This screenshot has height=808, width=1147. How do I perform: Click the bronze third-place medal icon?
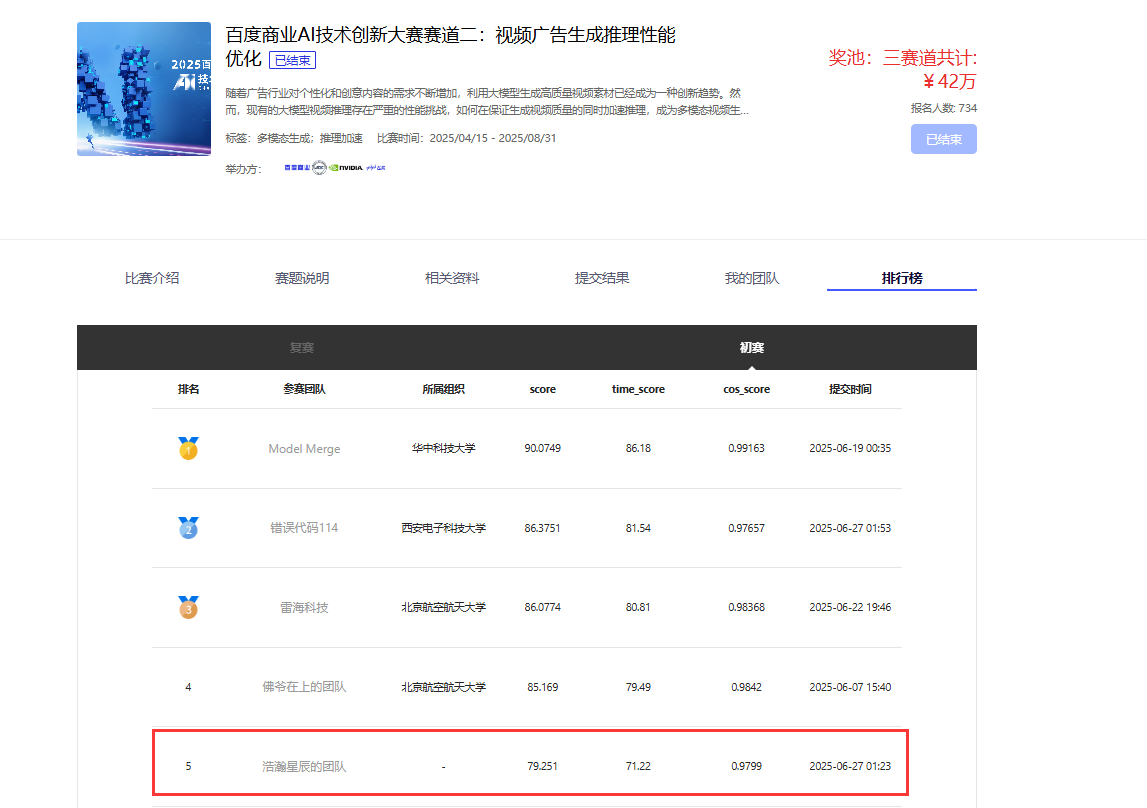pos(188,607)
